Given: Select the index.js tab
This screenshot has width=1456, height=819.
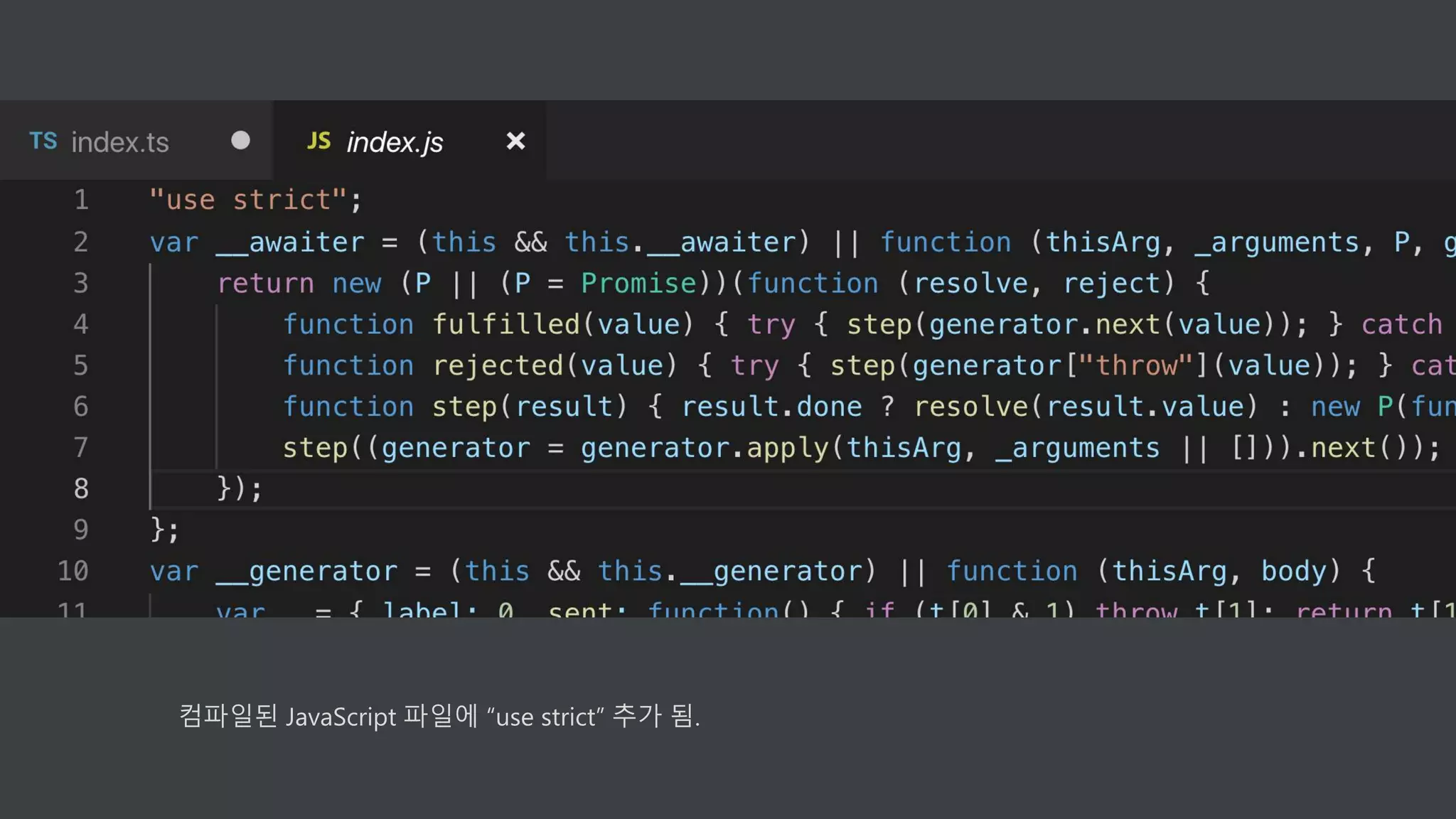Looking at the screenshot, I should [409, 141].
